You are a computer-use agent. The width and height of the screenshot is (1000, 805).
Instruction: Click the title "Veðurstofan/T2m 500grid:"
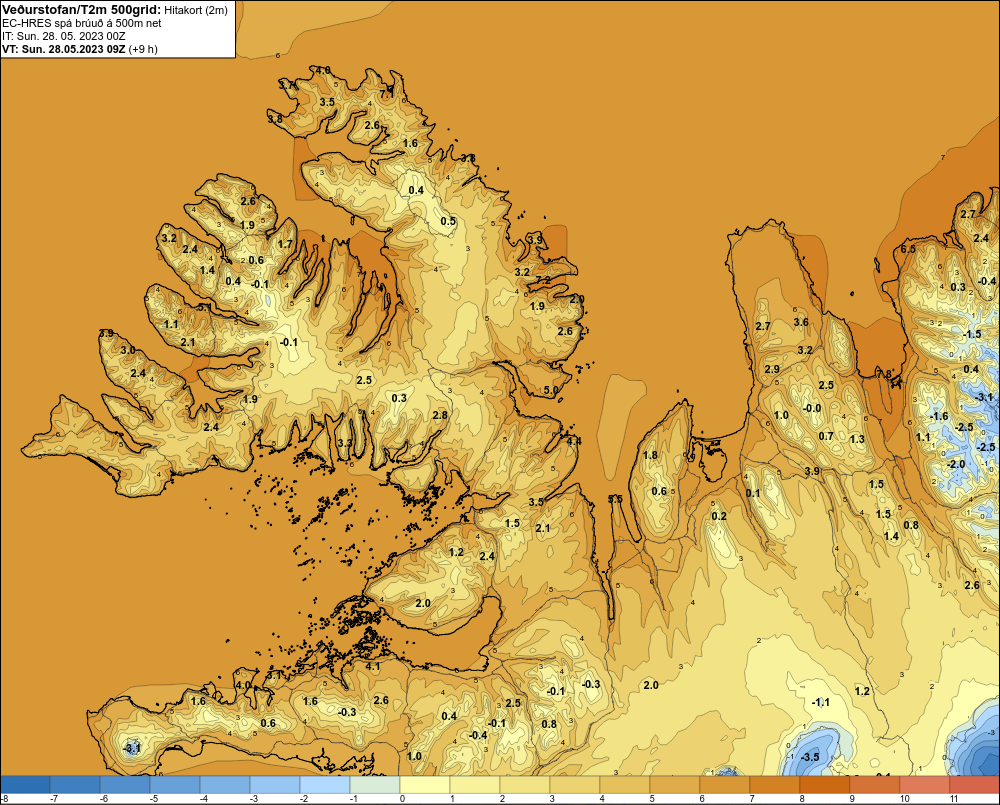pyautogui.click(x=82, y=10)
